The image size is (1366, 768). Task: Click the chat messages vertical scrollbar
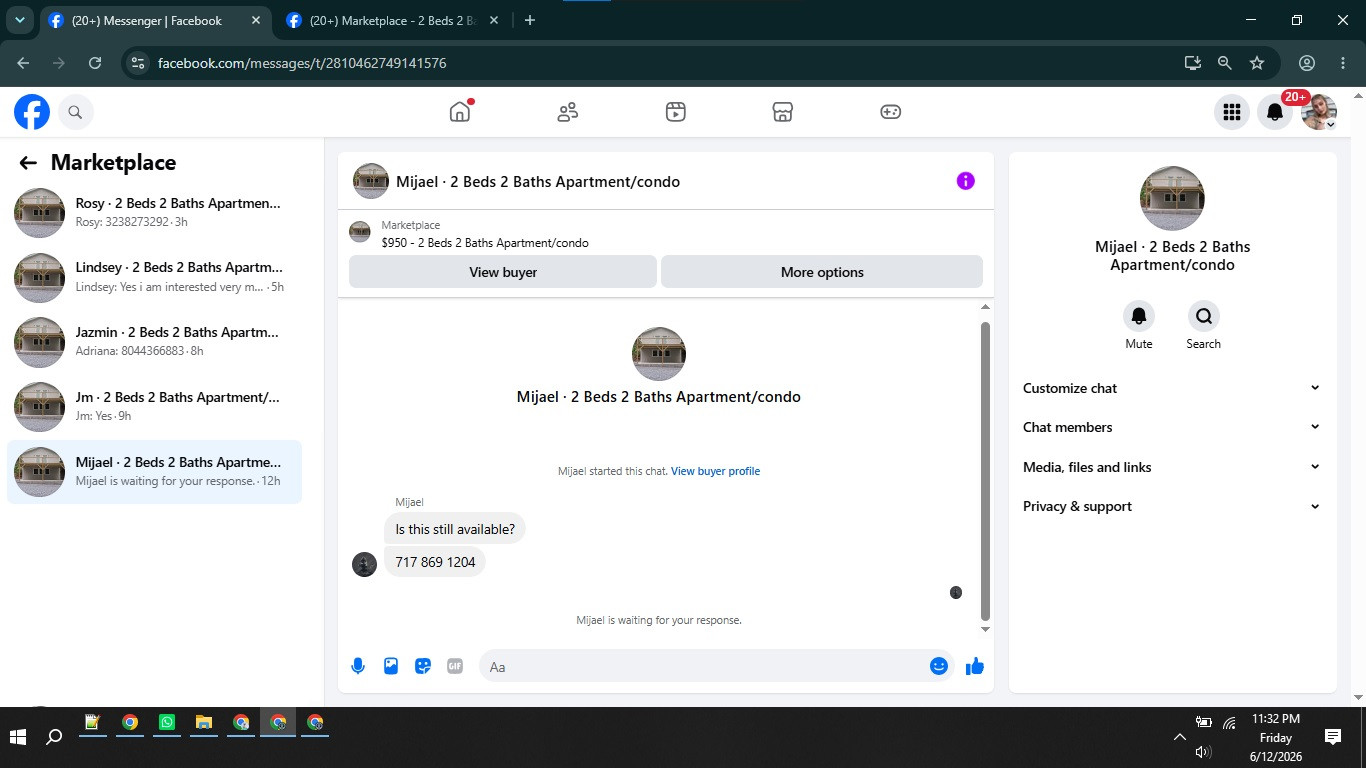[x=985, y=470]
